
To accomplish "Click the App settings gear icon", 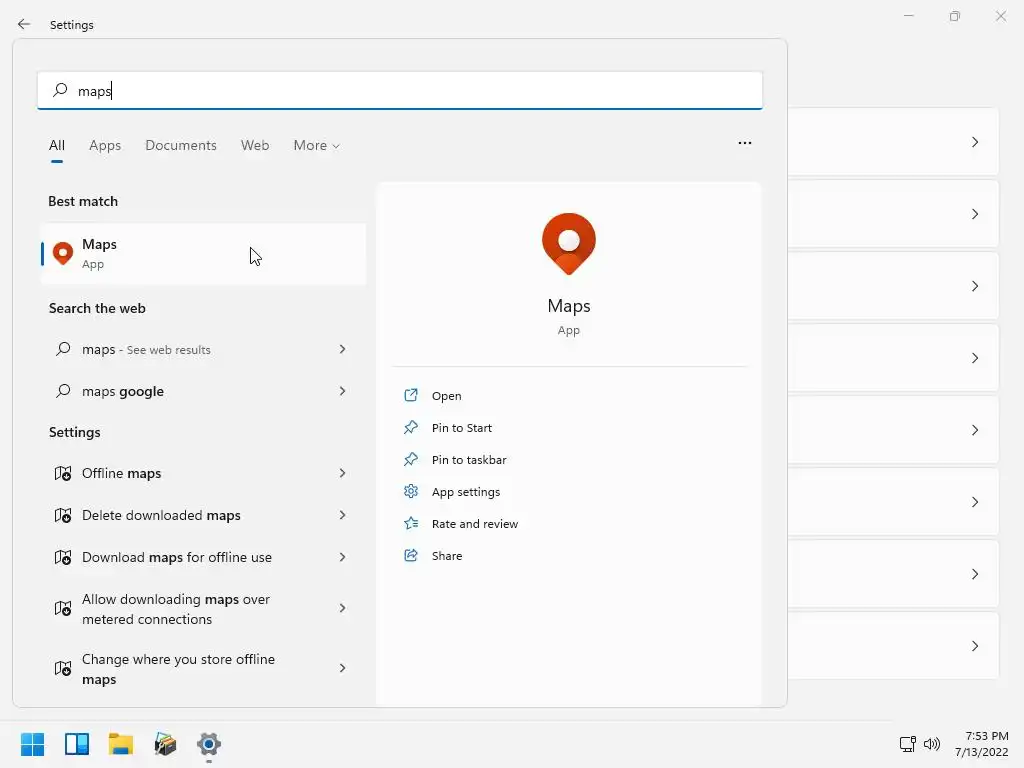I will point(411,491).
